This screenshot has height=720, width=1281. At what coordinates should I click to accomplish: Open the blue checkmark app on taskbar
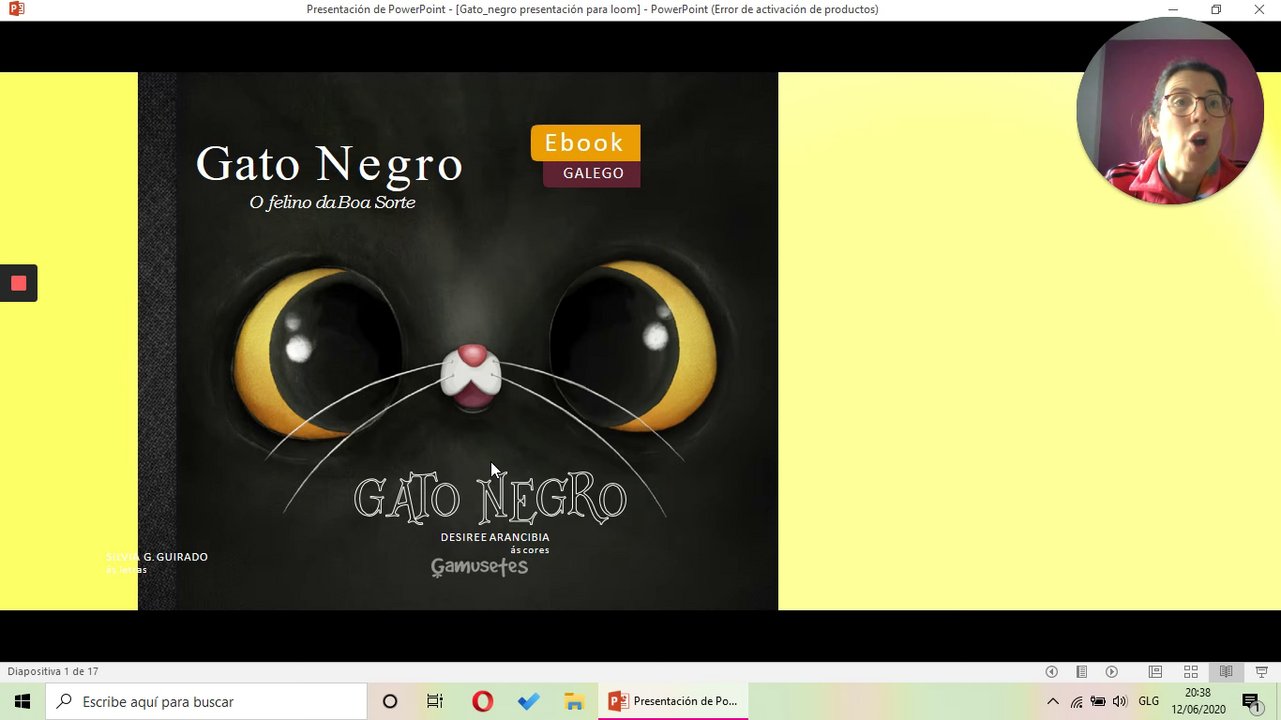[528, 702]
